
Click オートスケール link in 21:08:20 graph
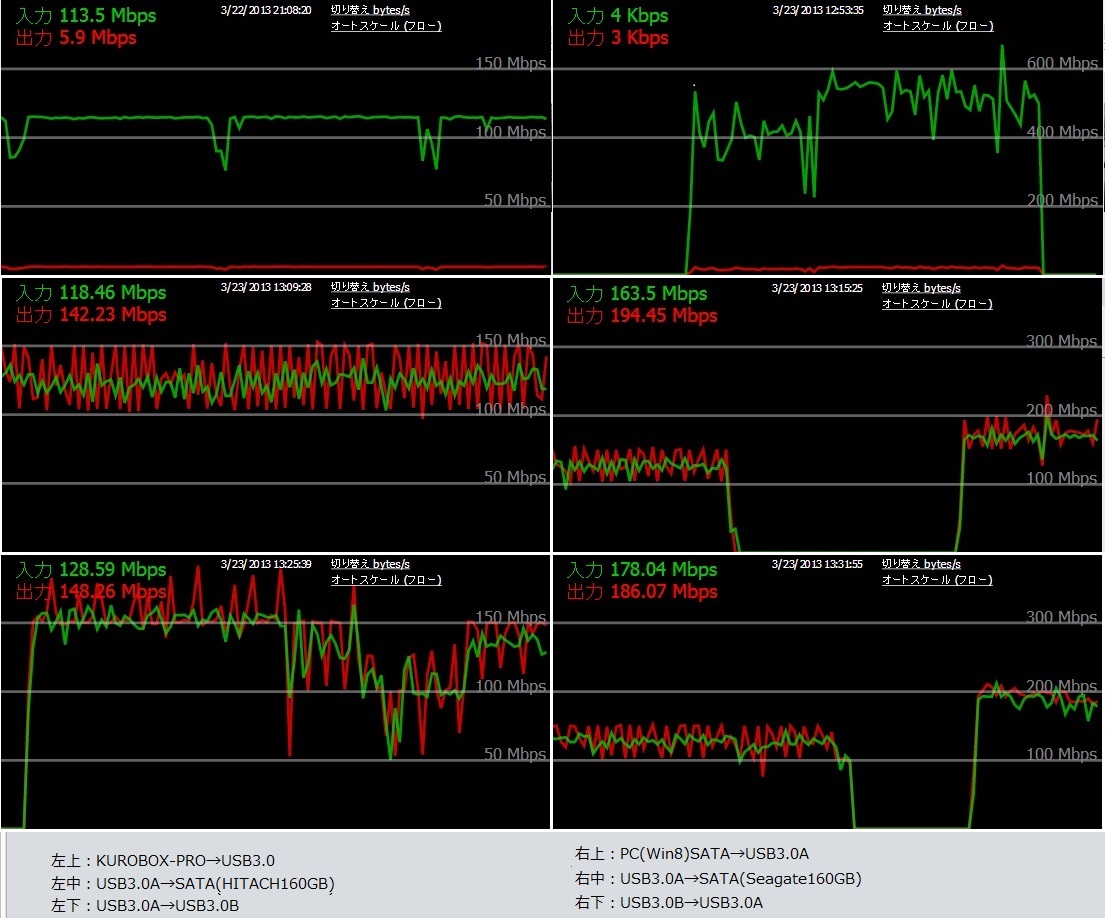coord(386,26)
